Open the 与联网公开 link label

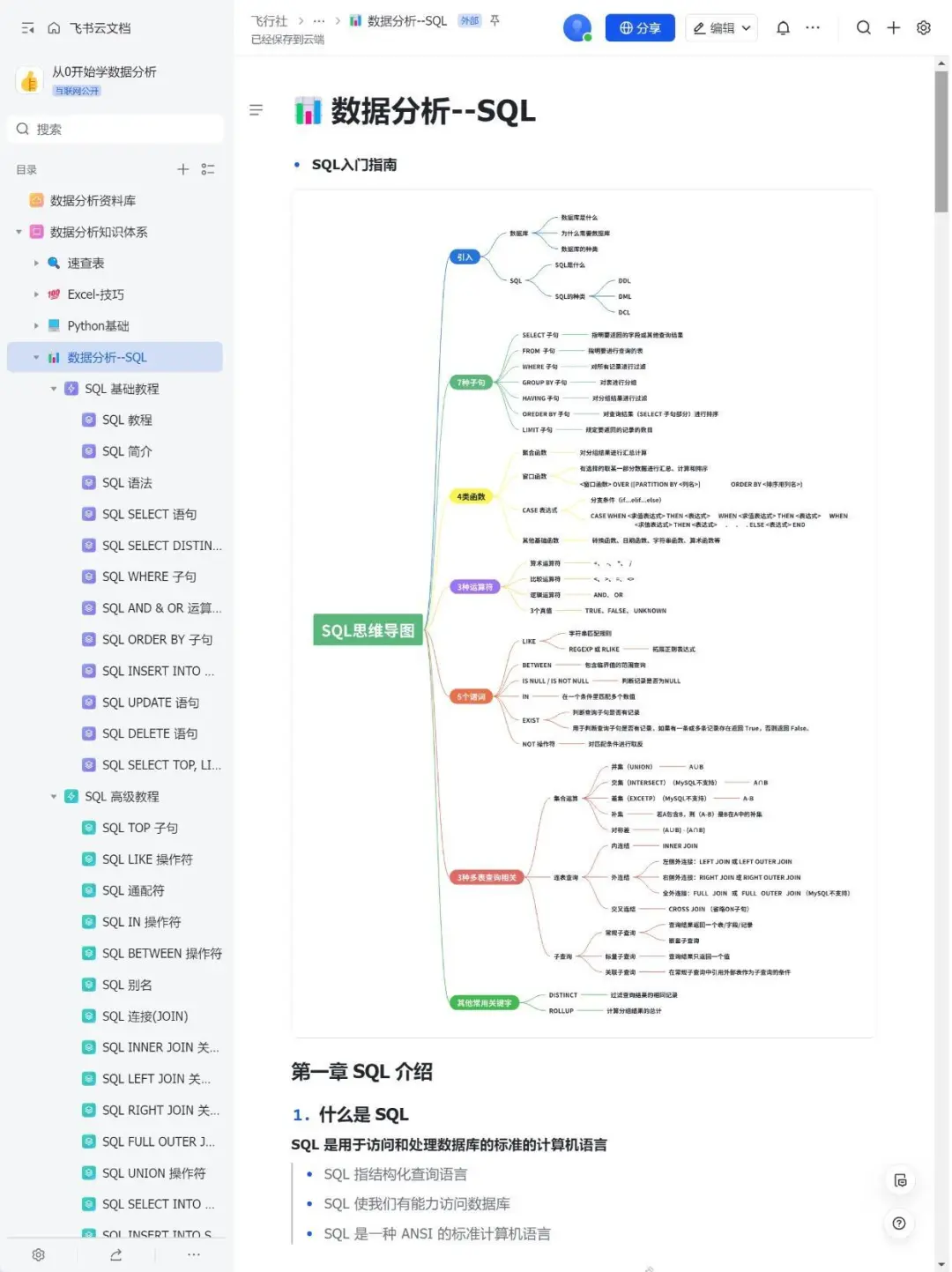click(78, 90)
